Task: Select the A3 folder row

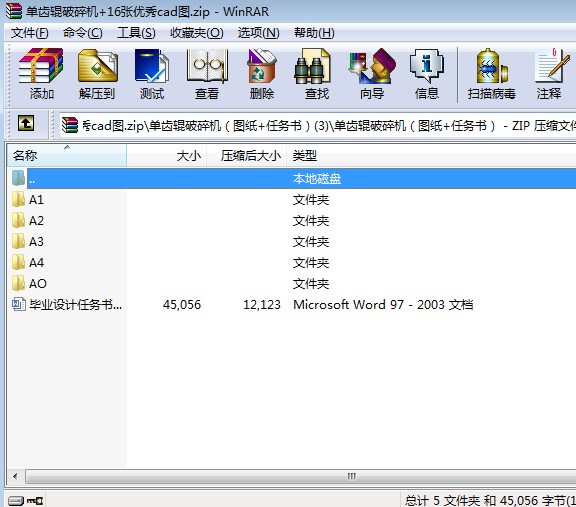Action: pos(292,241)
